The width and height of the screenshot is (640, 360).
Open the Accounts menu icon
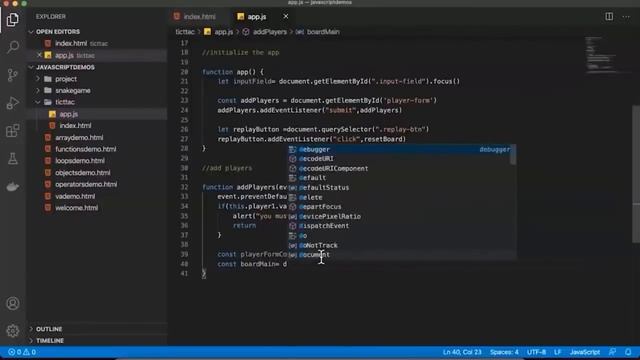click(x=13, y=303)
